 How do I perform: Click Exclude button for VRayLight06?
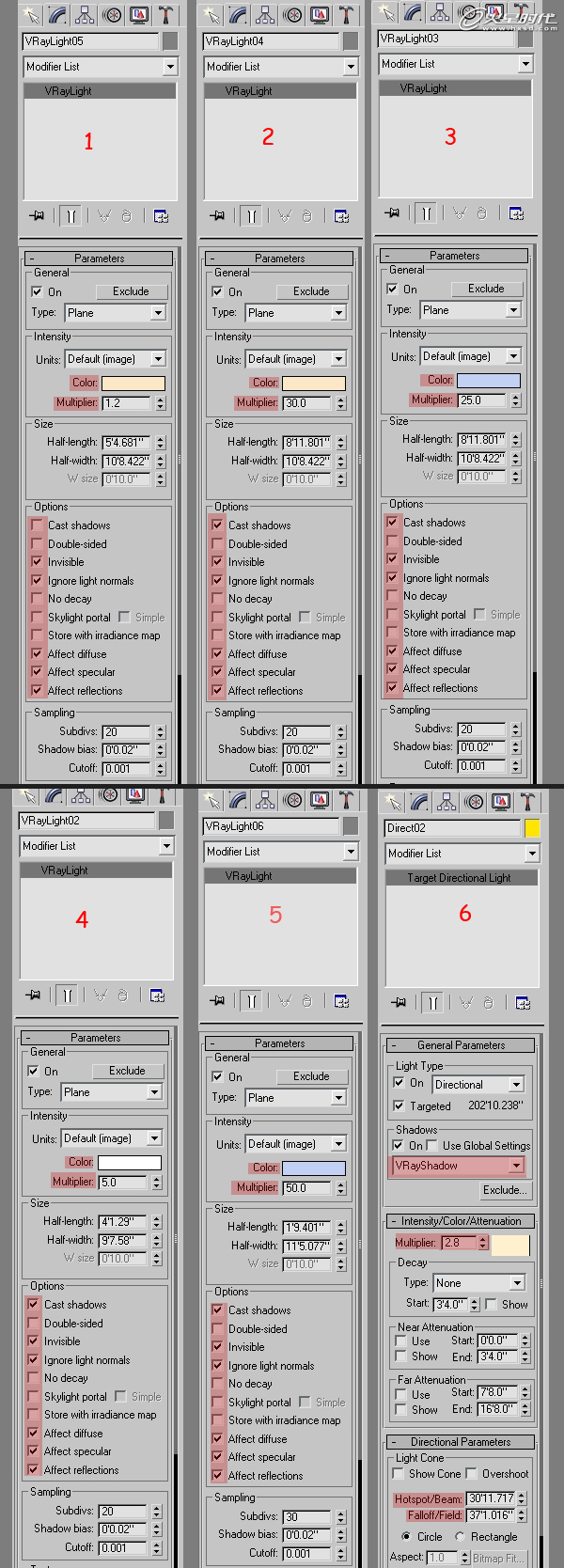pos(311,1076)
